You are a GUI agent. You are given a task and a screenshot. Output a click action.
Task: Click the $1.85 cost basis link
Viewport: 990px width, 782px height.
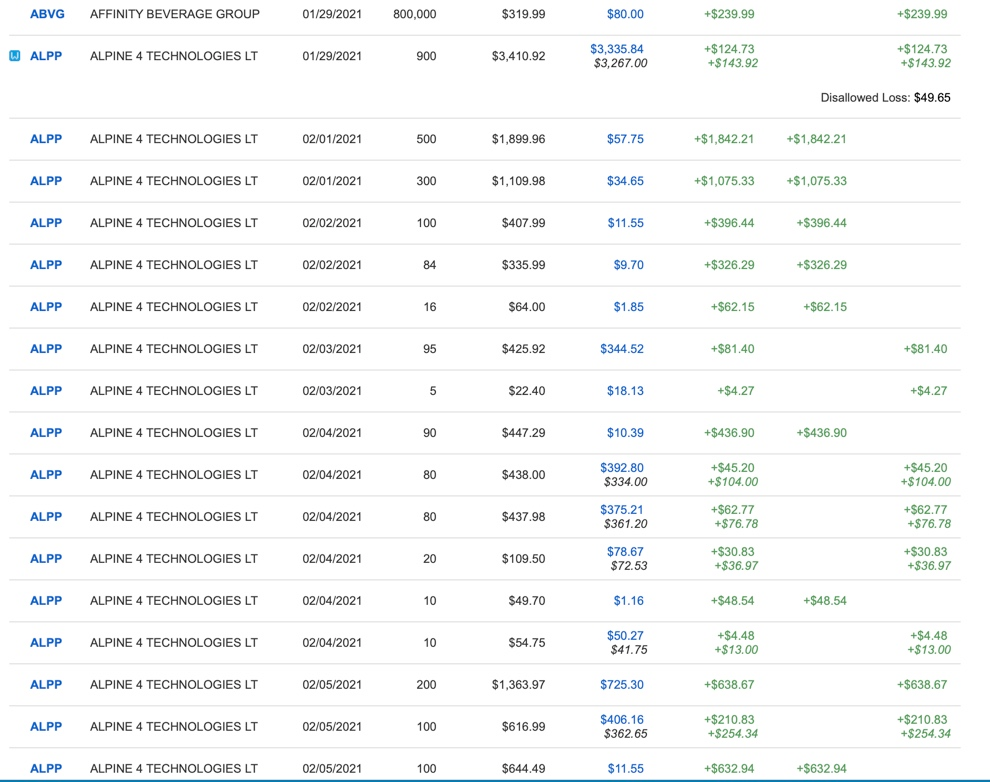click(628, 307)
